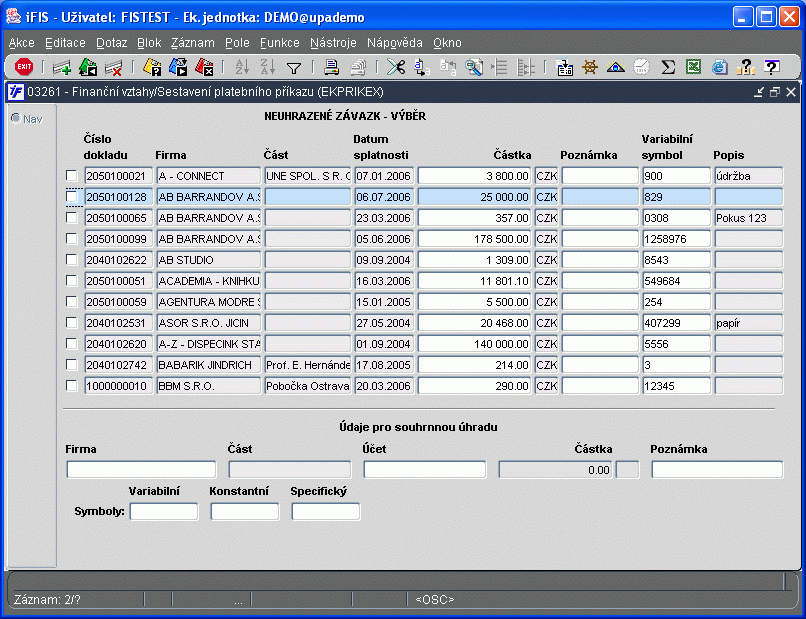Screen dimensions: 806x619
Task: Click the magnifier search icon
Action: (x=474, y=67)
